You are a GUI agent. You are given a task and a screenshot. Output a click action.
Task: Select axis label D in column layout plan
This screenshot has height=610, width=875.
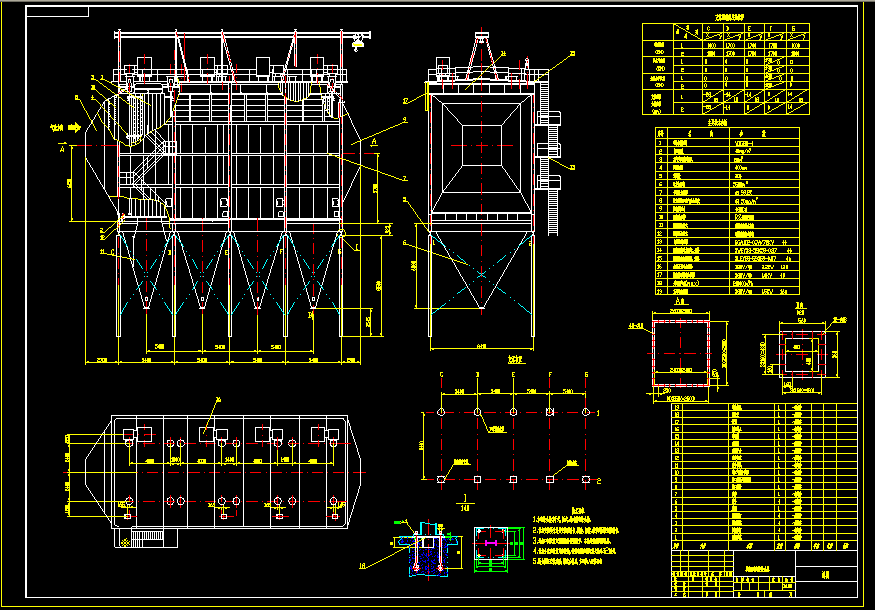(477, 375)
